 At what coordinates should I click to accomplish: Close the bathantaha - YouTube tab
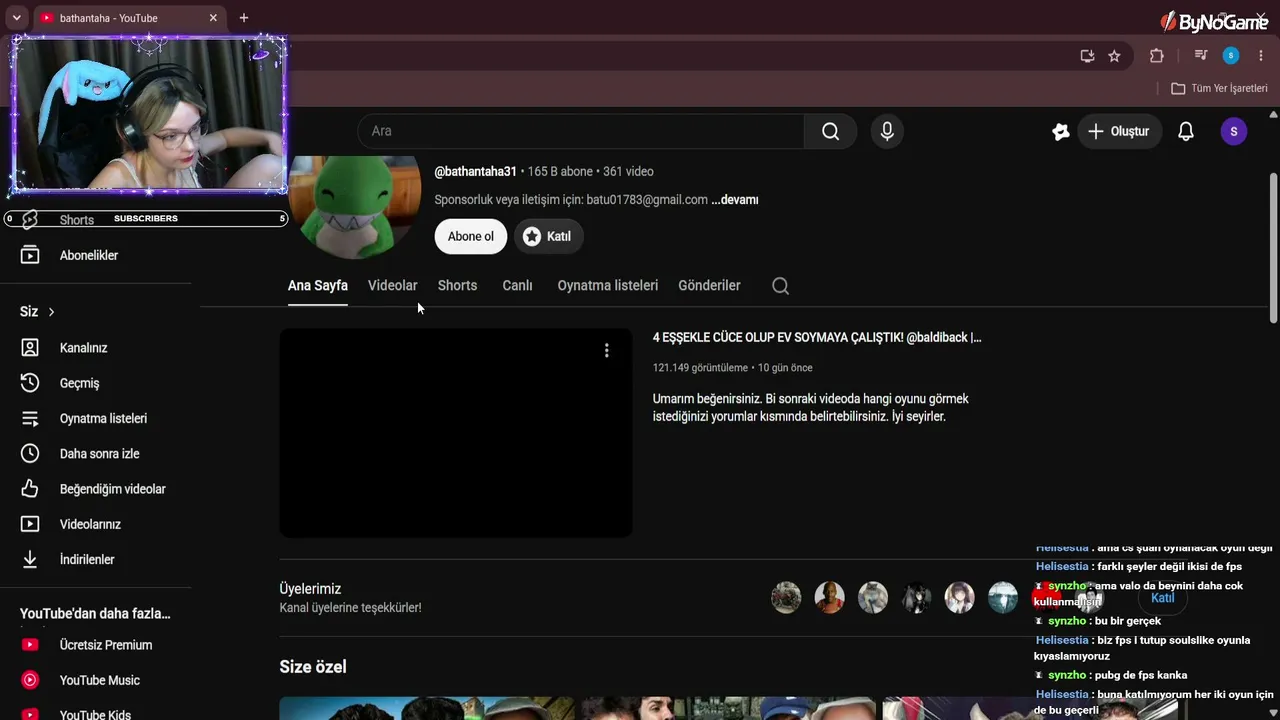213,18
